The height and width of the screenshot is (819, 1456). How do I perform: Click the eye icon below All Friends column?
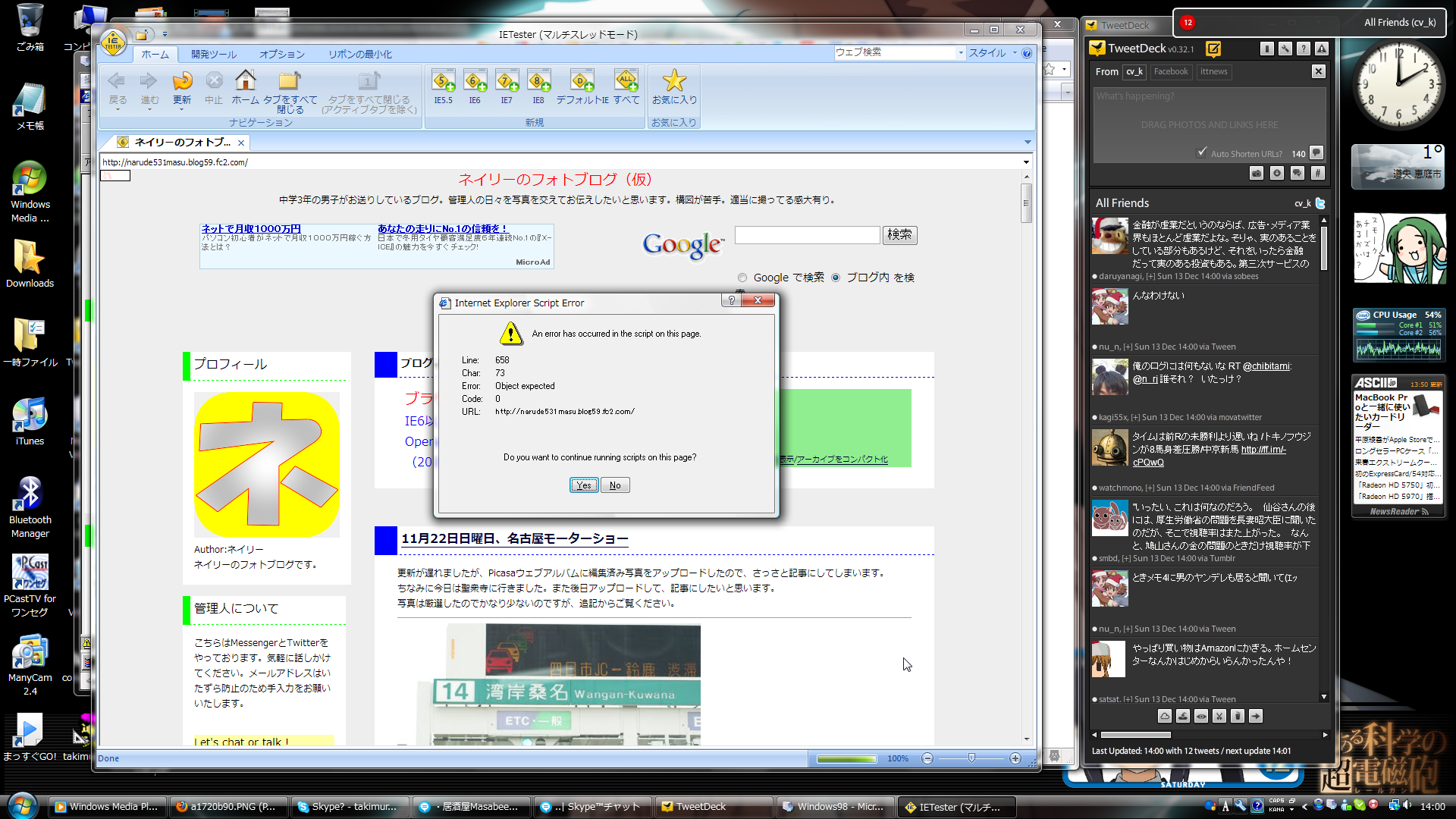point(1201,716)
